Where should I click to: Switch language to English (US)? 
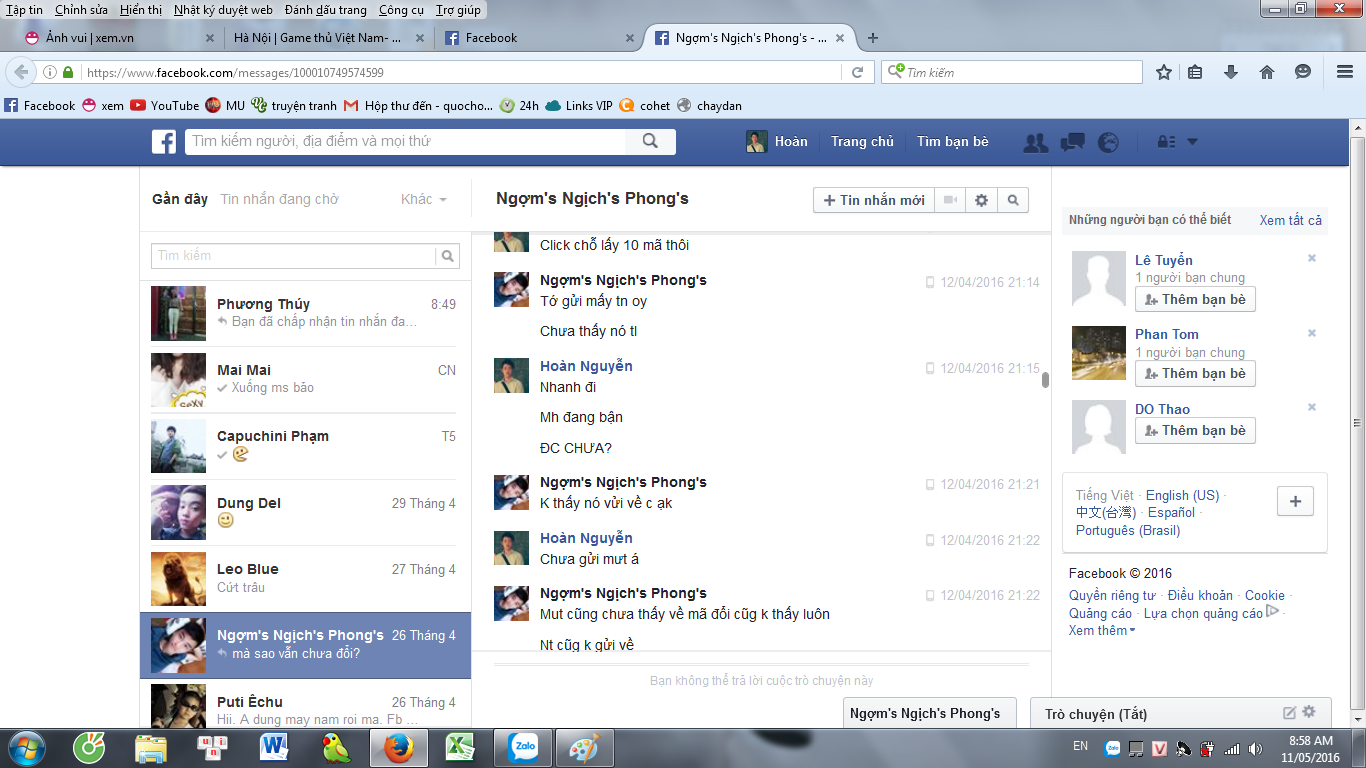[1182, 495]
